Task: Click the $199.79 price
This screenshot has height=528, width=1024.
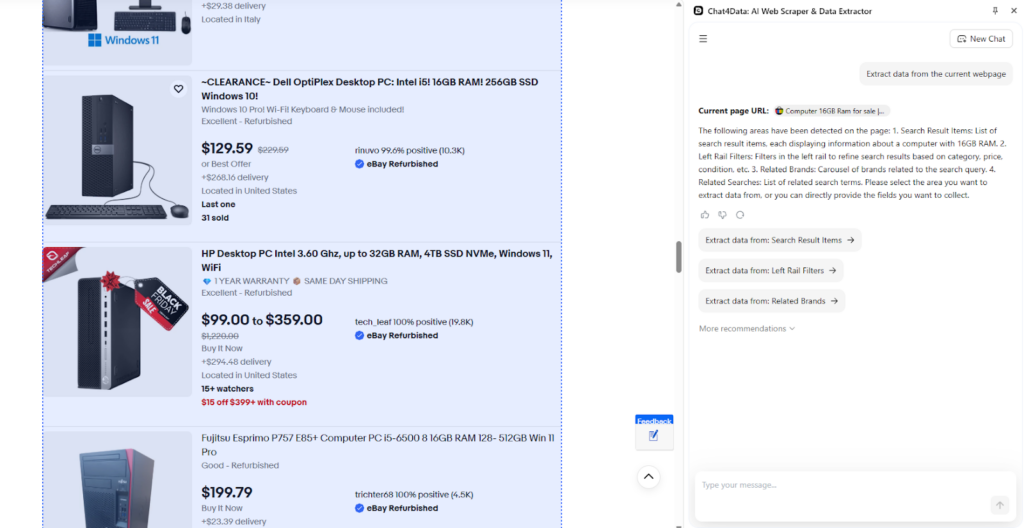Action: pos(227,492)
